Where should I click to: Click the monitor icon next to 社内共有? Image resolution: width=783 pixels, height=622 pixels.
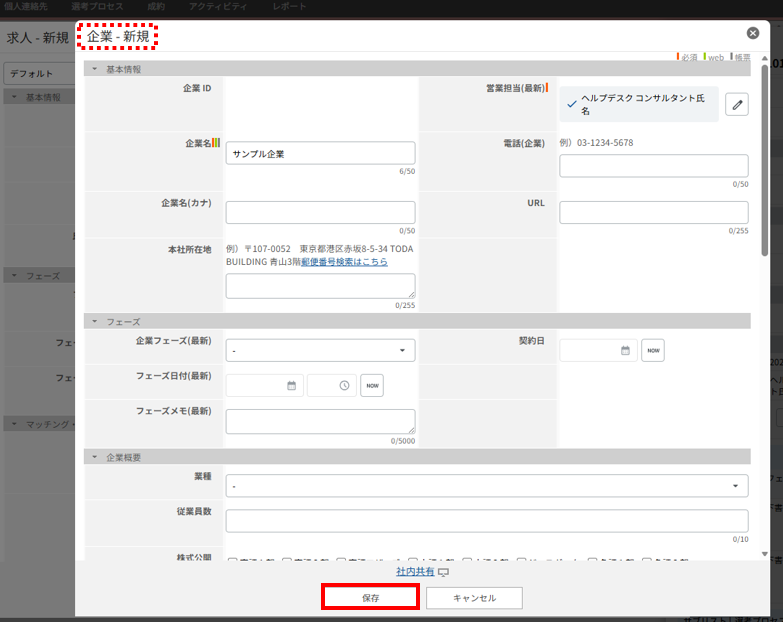[443, 572]
